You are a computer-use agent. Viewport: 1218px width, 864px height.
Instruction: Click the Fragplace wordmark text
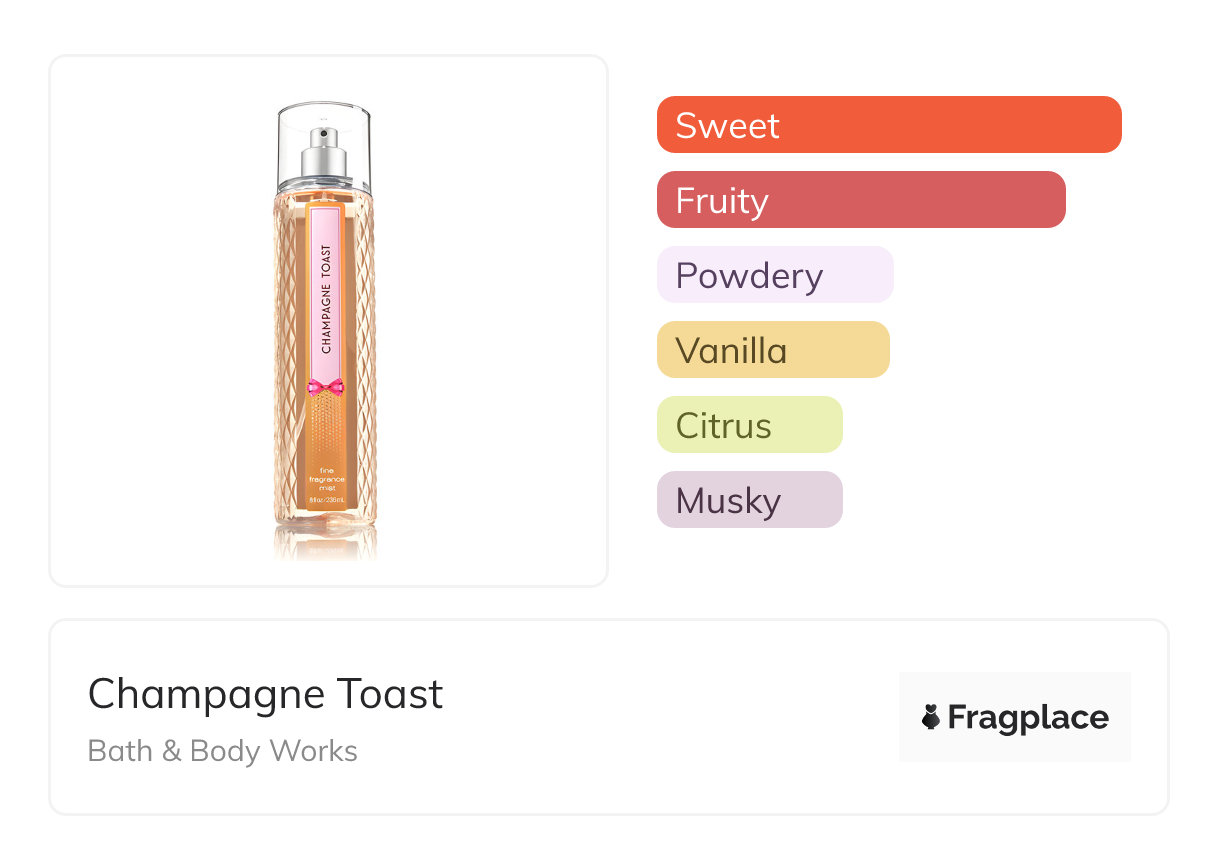(1028, 717)
